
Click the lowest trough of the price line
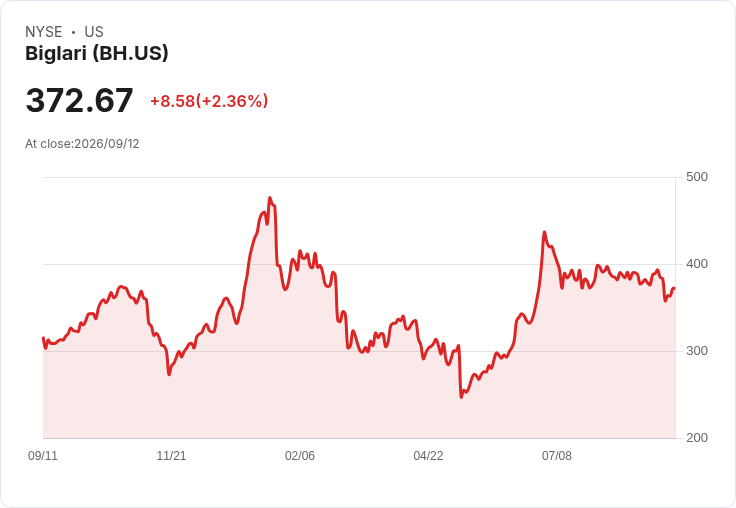(x=461, y=397)
